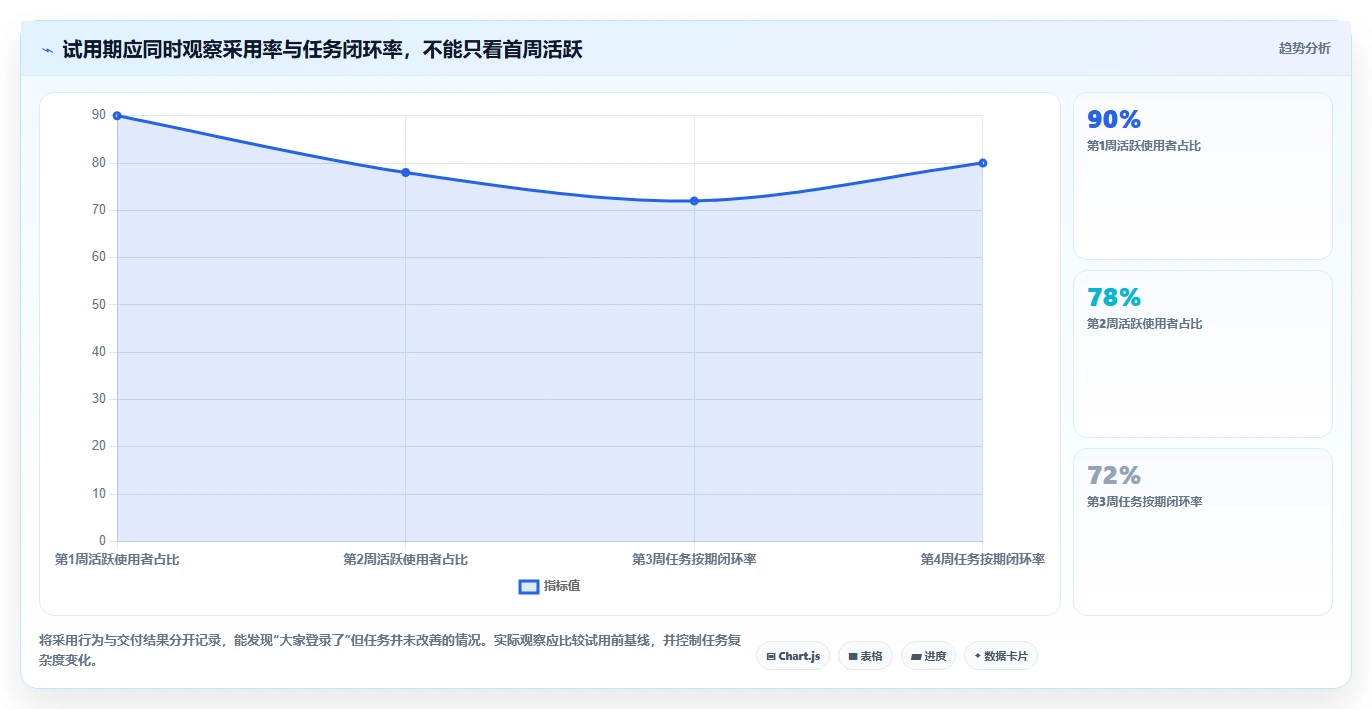Click the week 2 data point at 78
The height and width of the screenshot is (709, 1372).
click(x=405, y=172)
